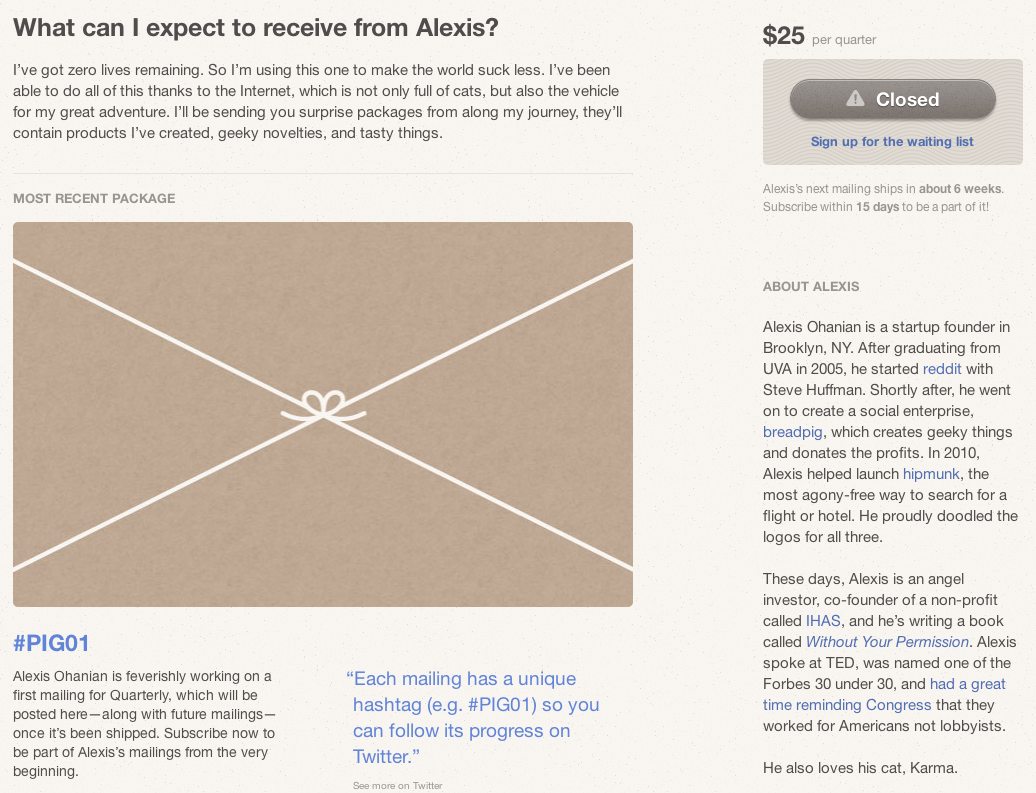The height and width of the screenshot is (793, 1036).
Task: Sign up for the waiting list
Action: pyautogui.click(x=892, y=142)
